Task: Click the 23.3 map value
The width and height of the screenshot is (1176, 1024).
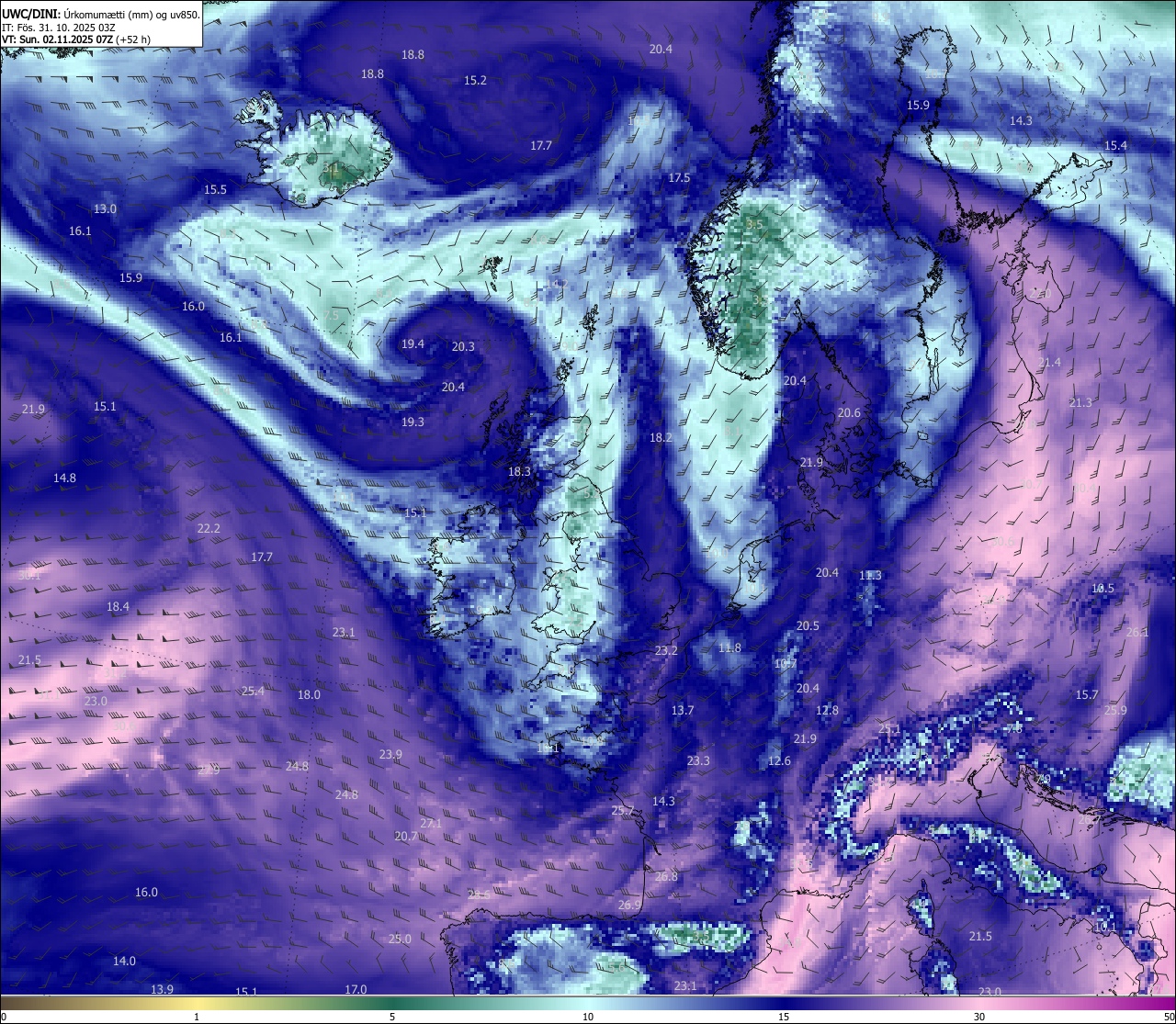Action: tap(698, 761)
